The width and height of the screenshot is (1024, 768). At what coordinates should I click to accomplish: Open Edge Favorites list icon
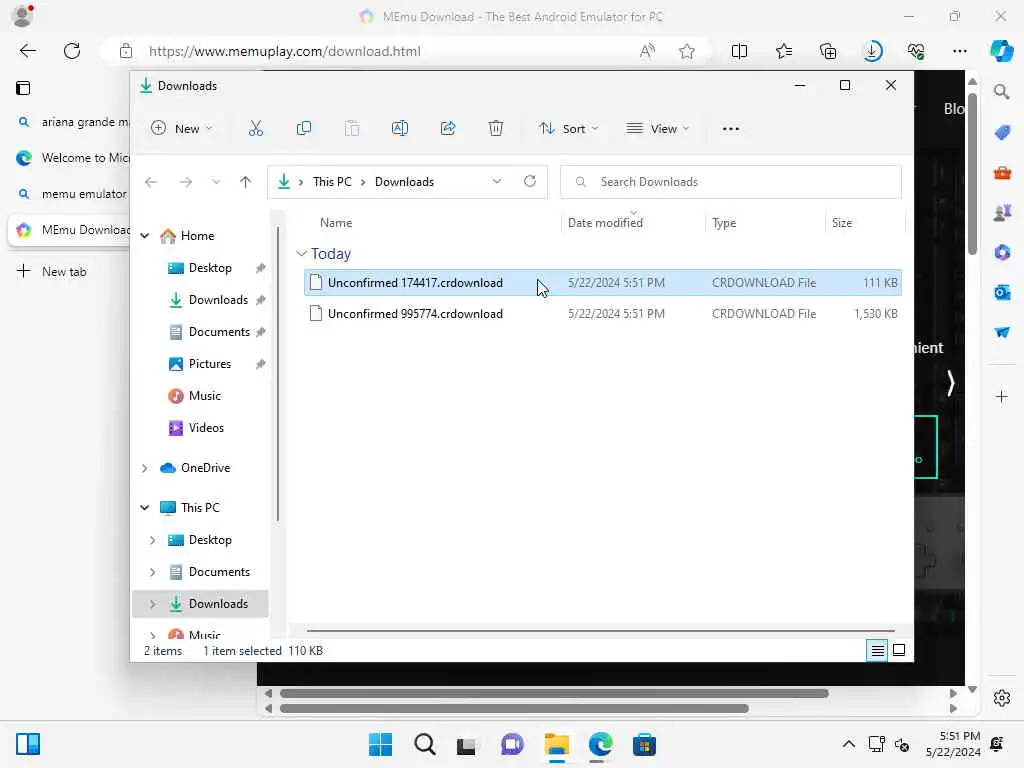click(784, 51)
